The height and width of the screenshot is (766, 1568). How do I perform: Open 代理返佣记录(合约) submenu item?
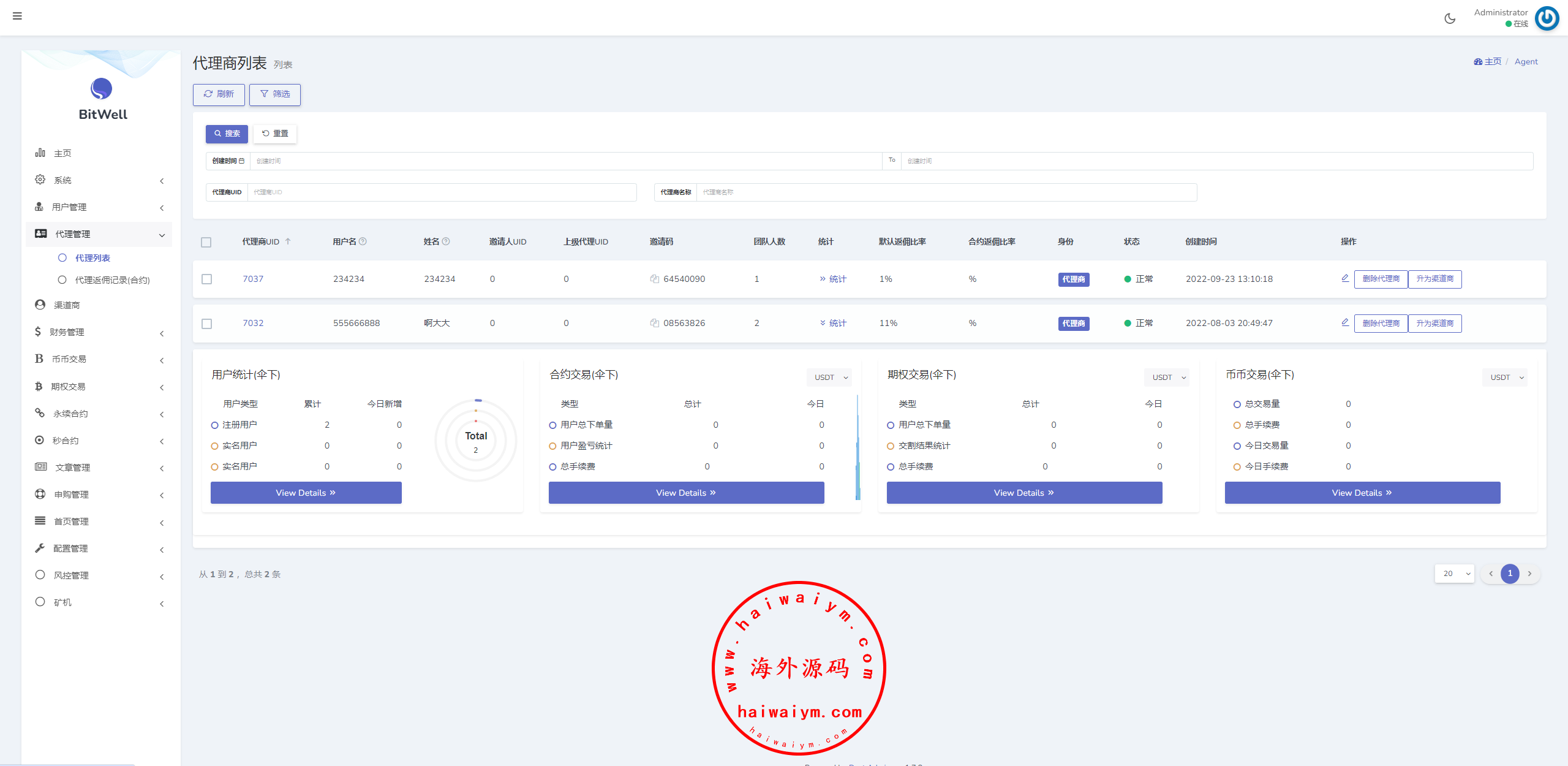click(x=112, y=280)
